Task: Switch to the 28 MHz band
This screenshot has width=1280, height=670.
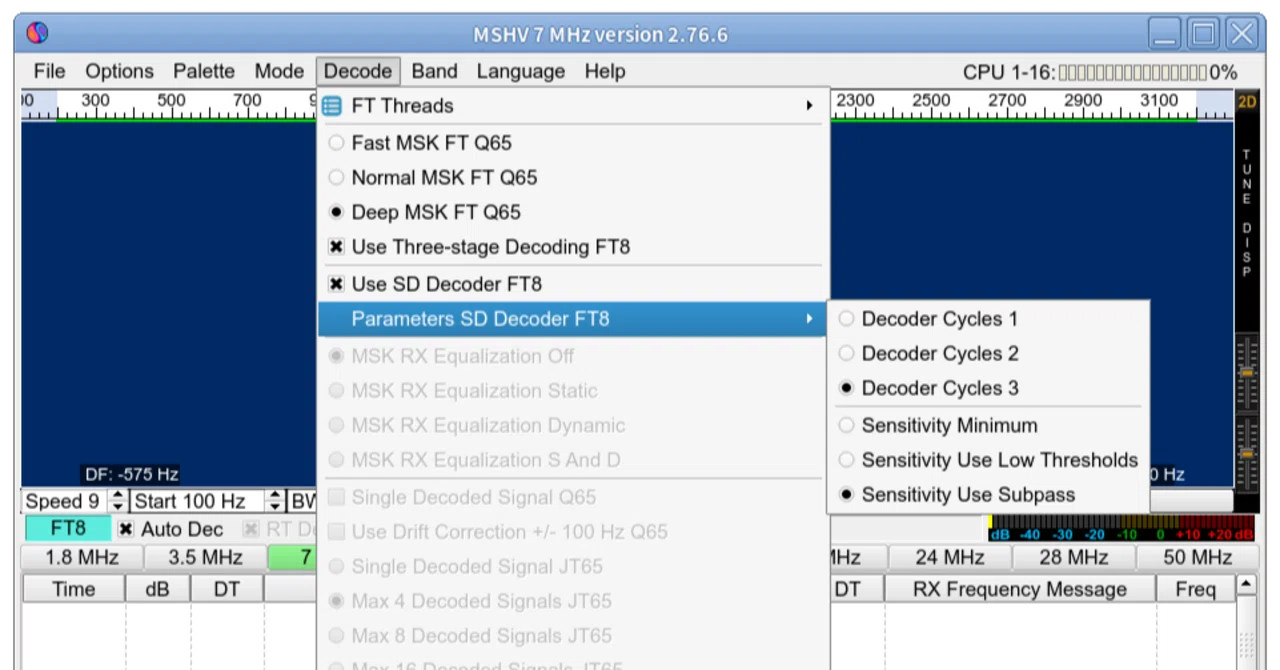Action: click(1073, 558)
